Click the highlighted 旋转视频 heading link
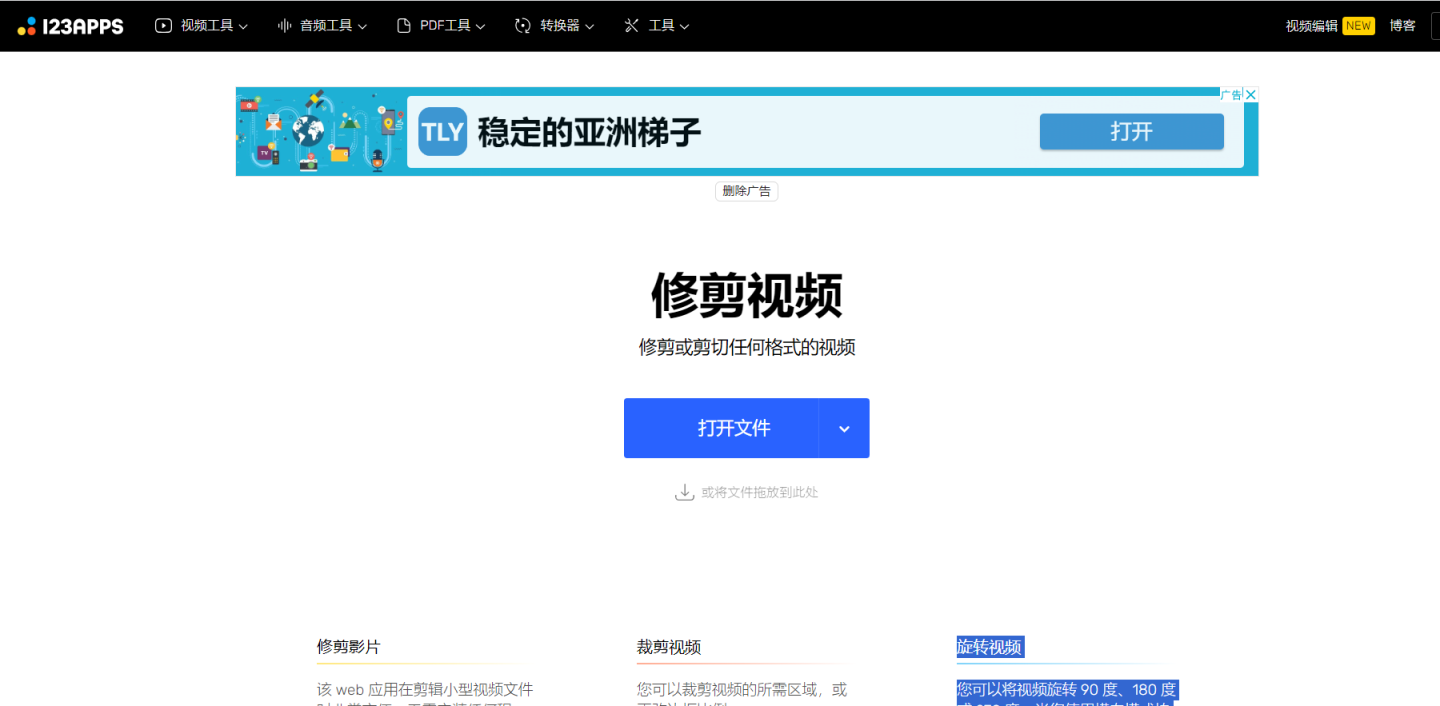This screenshot has height=706, width=1440. click(990, 647)
